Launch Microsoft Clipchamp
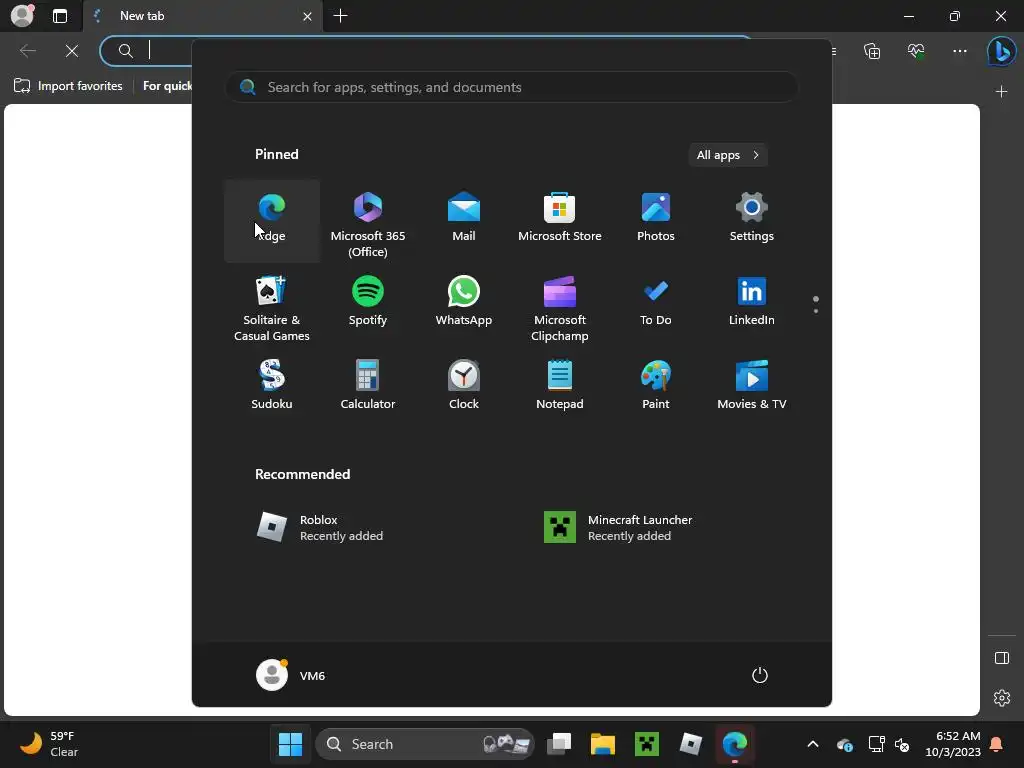The image size is (1024, 768). coord(560,306)
